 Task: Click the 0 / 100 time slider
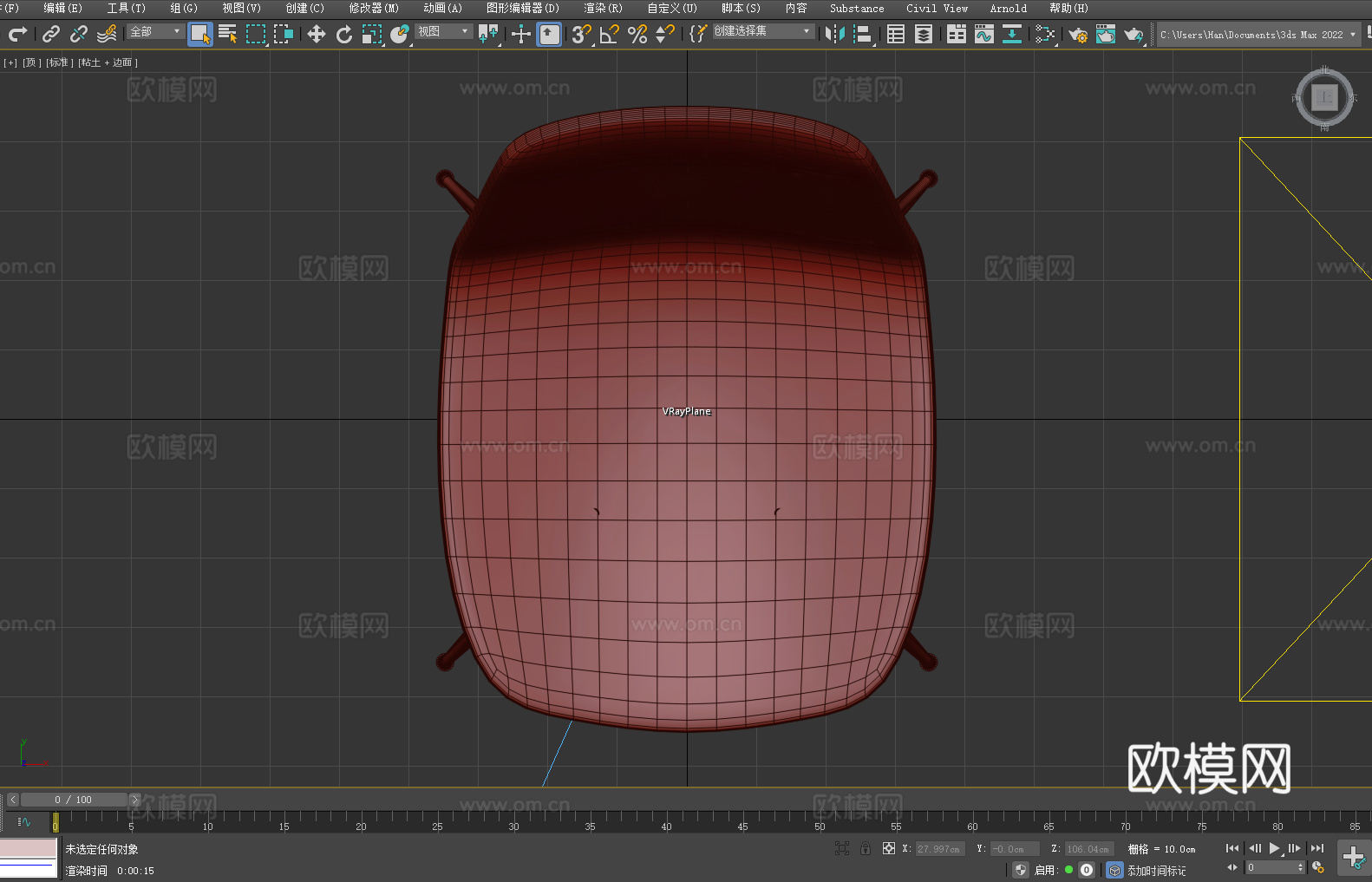[x=74, y=800]
